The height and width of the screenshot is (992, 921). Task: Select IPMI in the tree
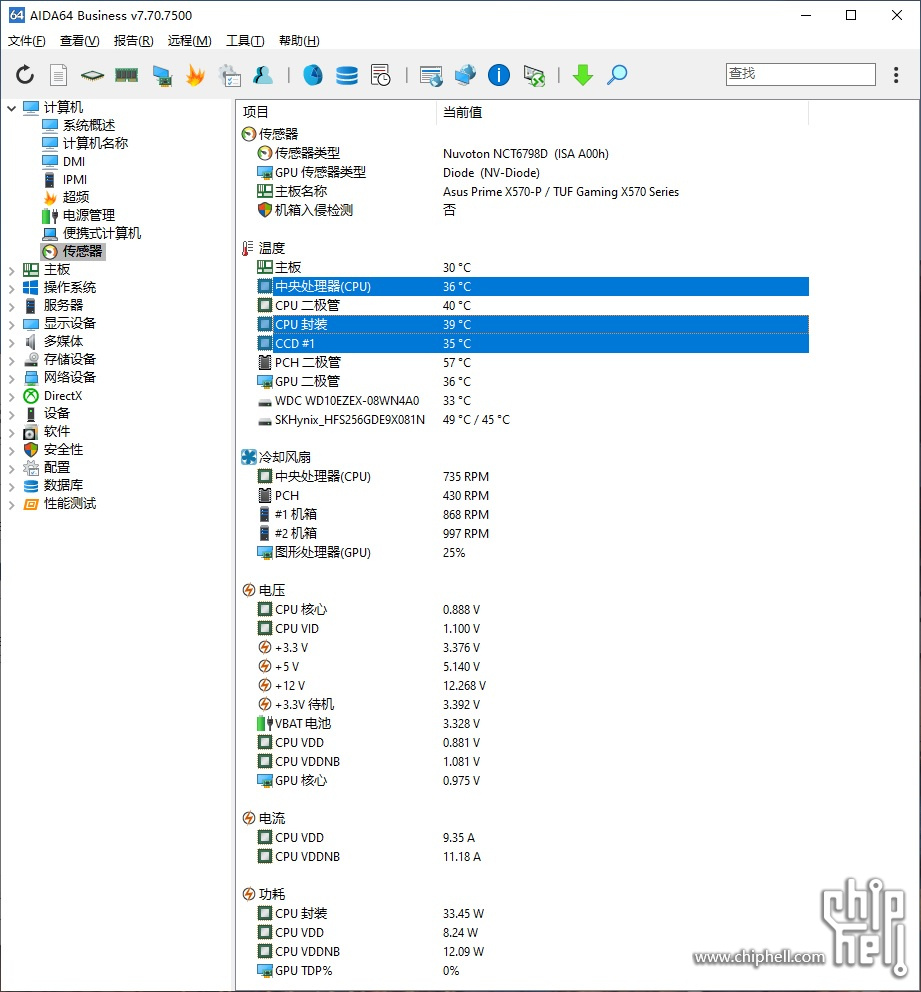75,180
